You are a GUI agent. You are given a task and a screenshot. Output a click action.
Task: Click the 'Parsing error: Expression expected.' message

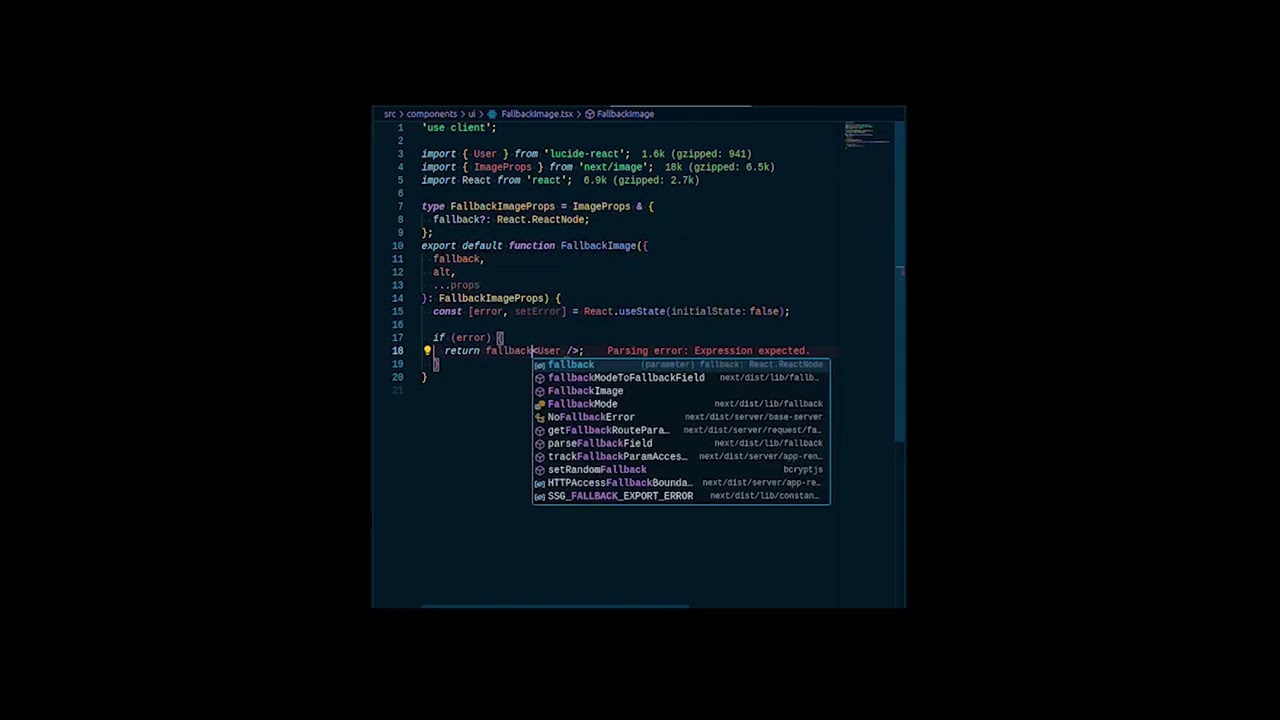(x=708, y=351)
